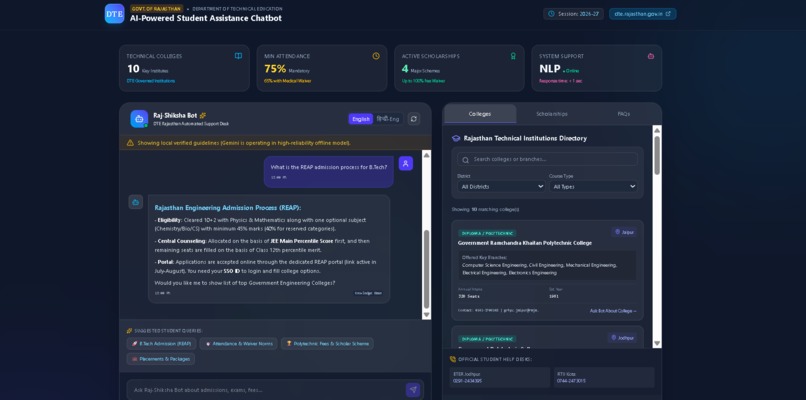Click the chat scrollbar thumb
The height and width of the screenshot is (400, 806).
tap(426, 269)
